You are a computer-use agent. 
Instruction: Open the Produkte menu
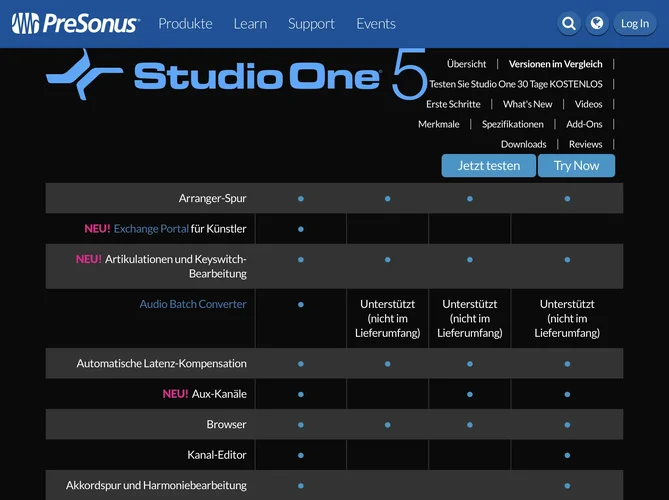tap(185, 24)
